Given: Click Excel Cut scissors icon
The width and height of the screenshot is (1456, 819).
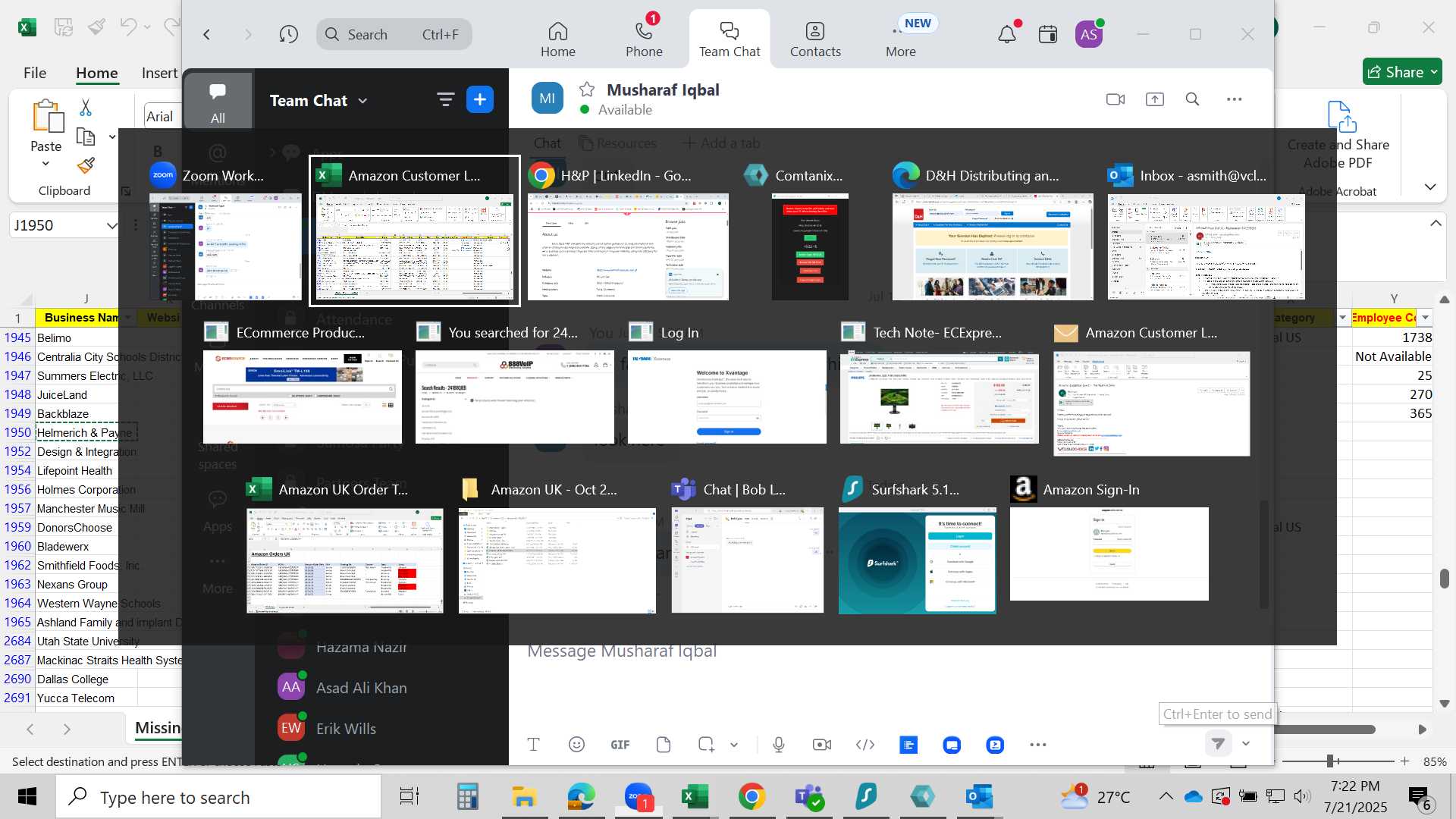Looking at the screenshot, I should pos(86,108).
